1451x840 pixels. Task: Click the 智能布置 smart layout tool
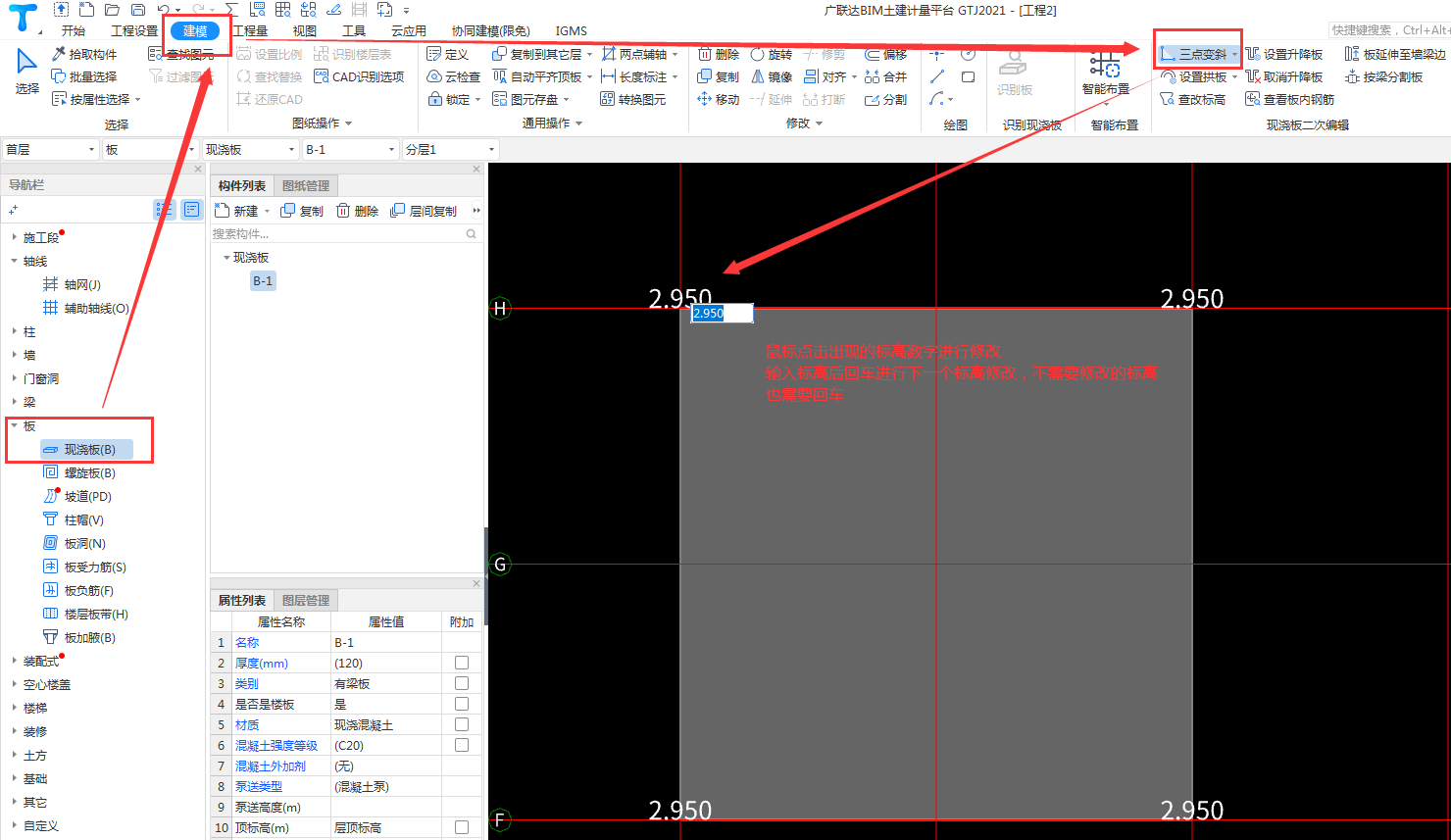coord(1106,74)
